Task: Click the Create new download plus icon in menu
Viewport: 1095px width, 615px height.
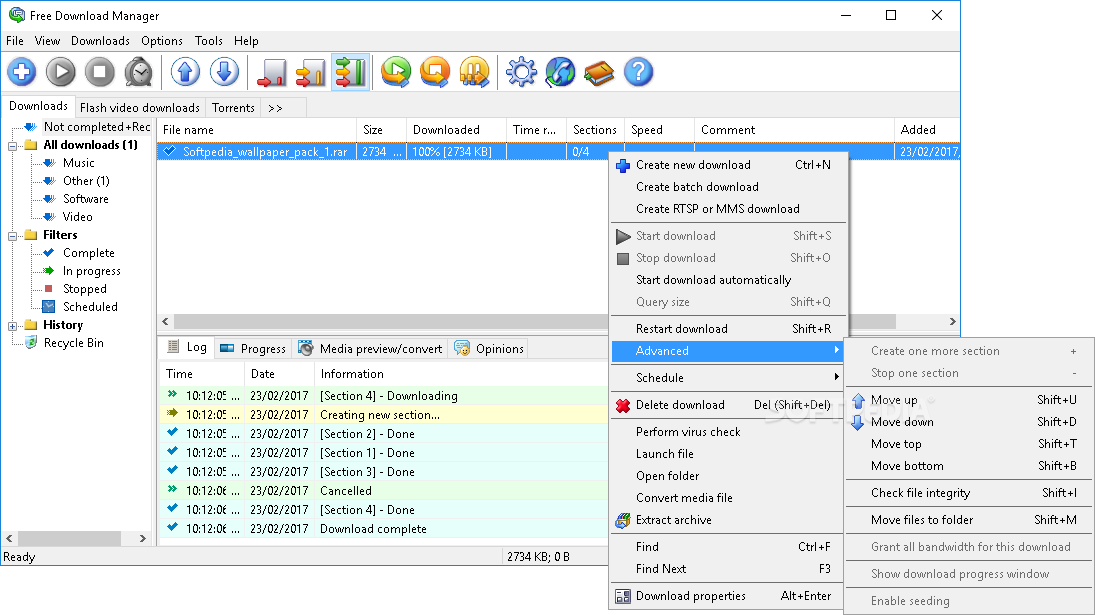Action: coord(623,165)
